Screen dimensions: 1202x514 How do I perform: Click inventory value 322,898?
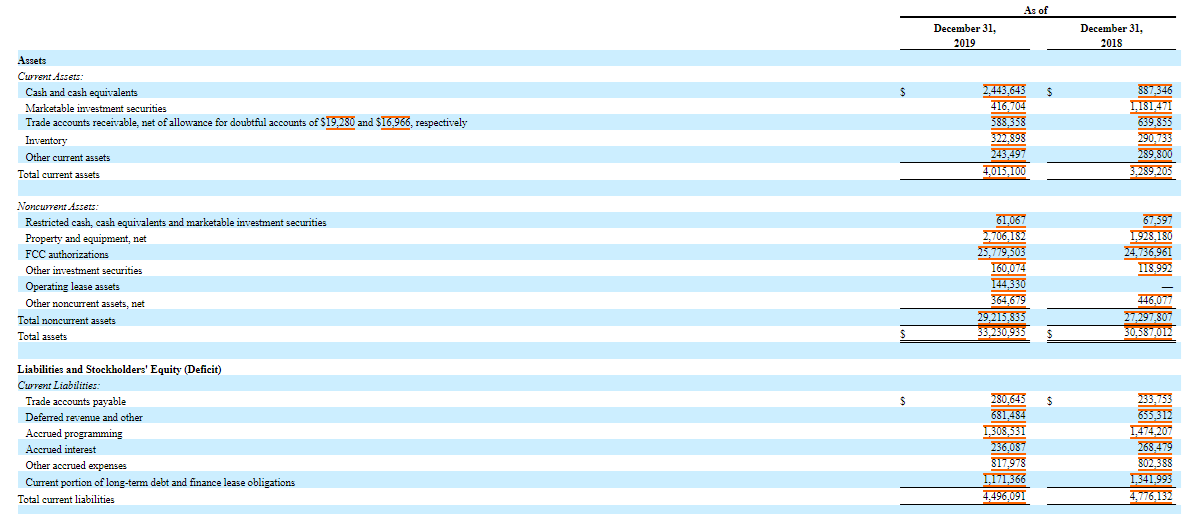click(1008, 139)
